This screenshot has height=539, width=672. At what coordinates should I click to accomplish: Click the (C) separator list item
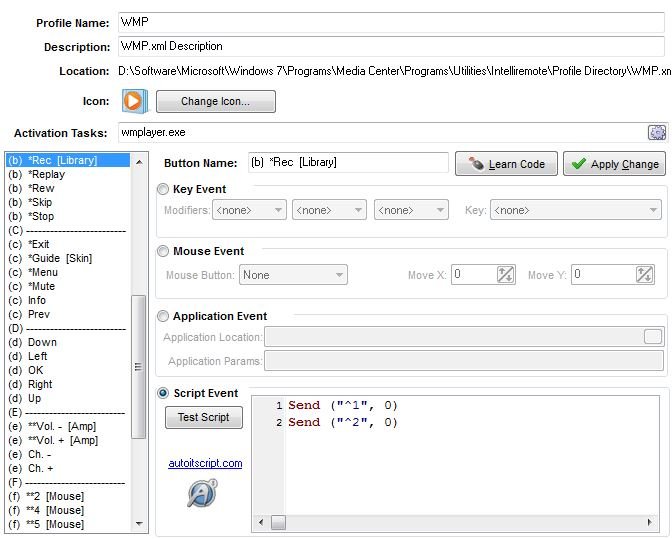point(68,231)
